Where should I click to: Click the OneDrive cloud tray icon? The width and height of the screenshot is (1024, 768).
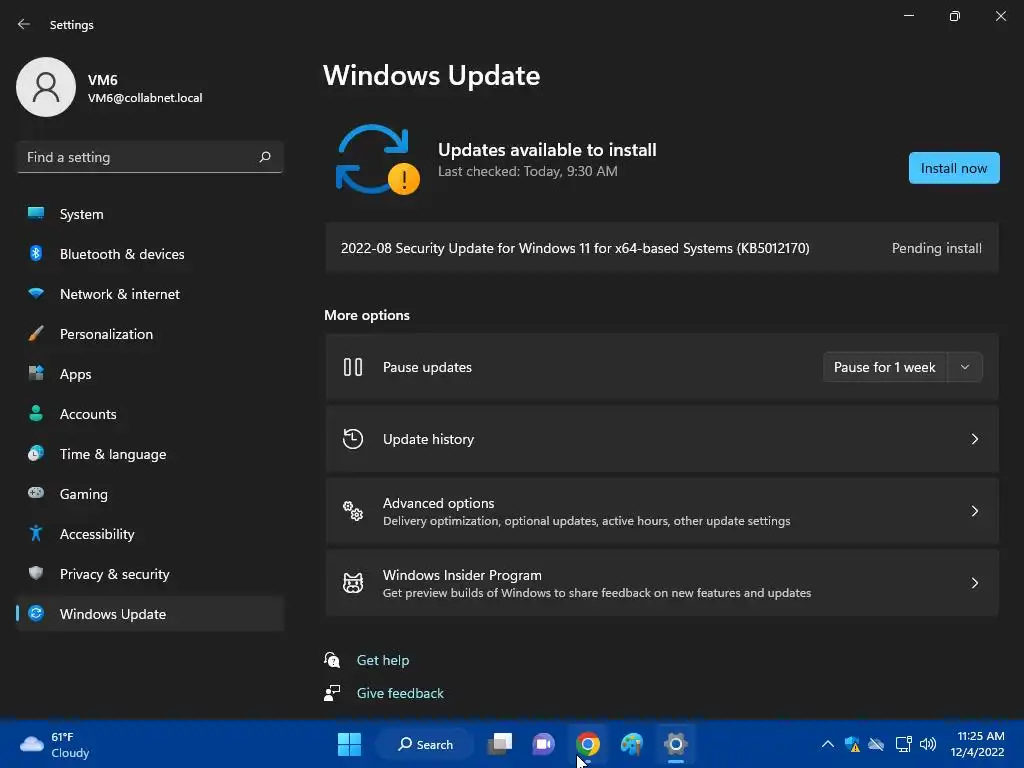tap(876, 744)
